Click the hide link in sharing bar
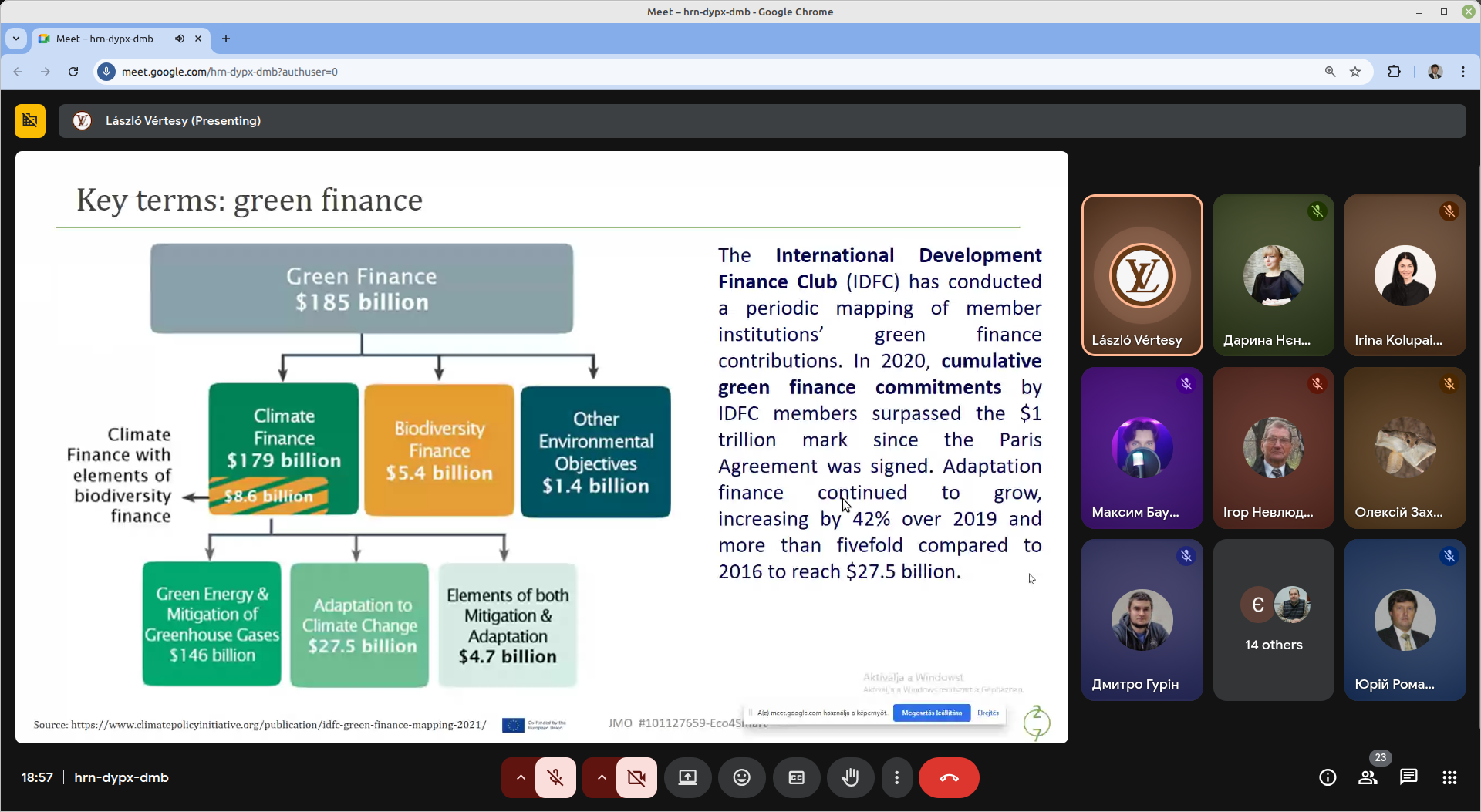The image size is (1481, 812). coord(987,713)
